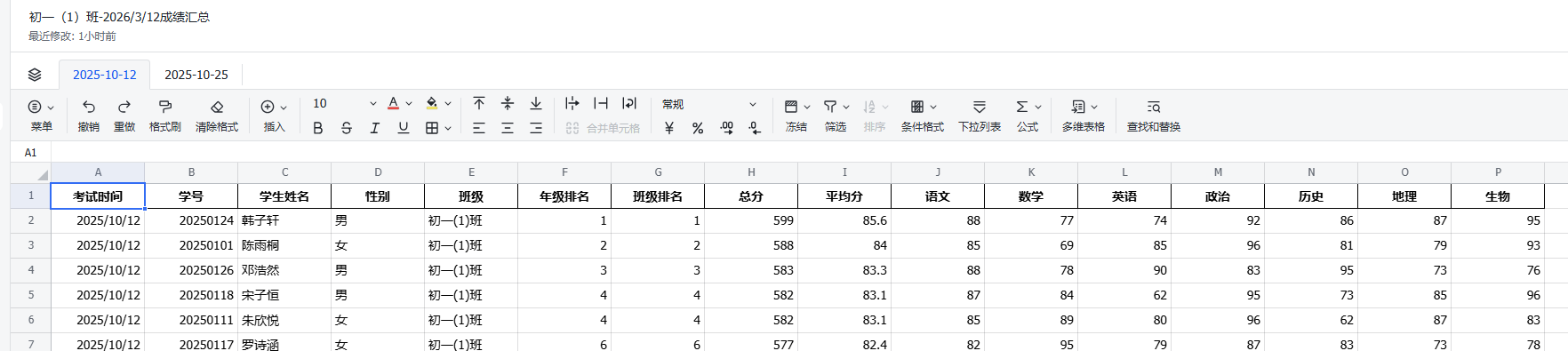Center text horizontally

tap(508, 128)
